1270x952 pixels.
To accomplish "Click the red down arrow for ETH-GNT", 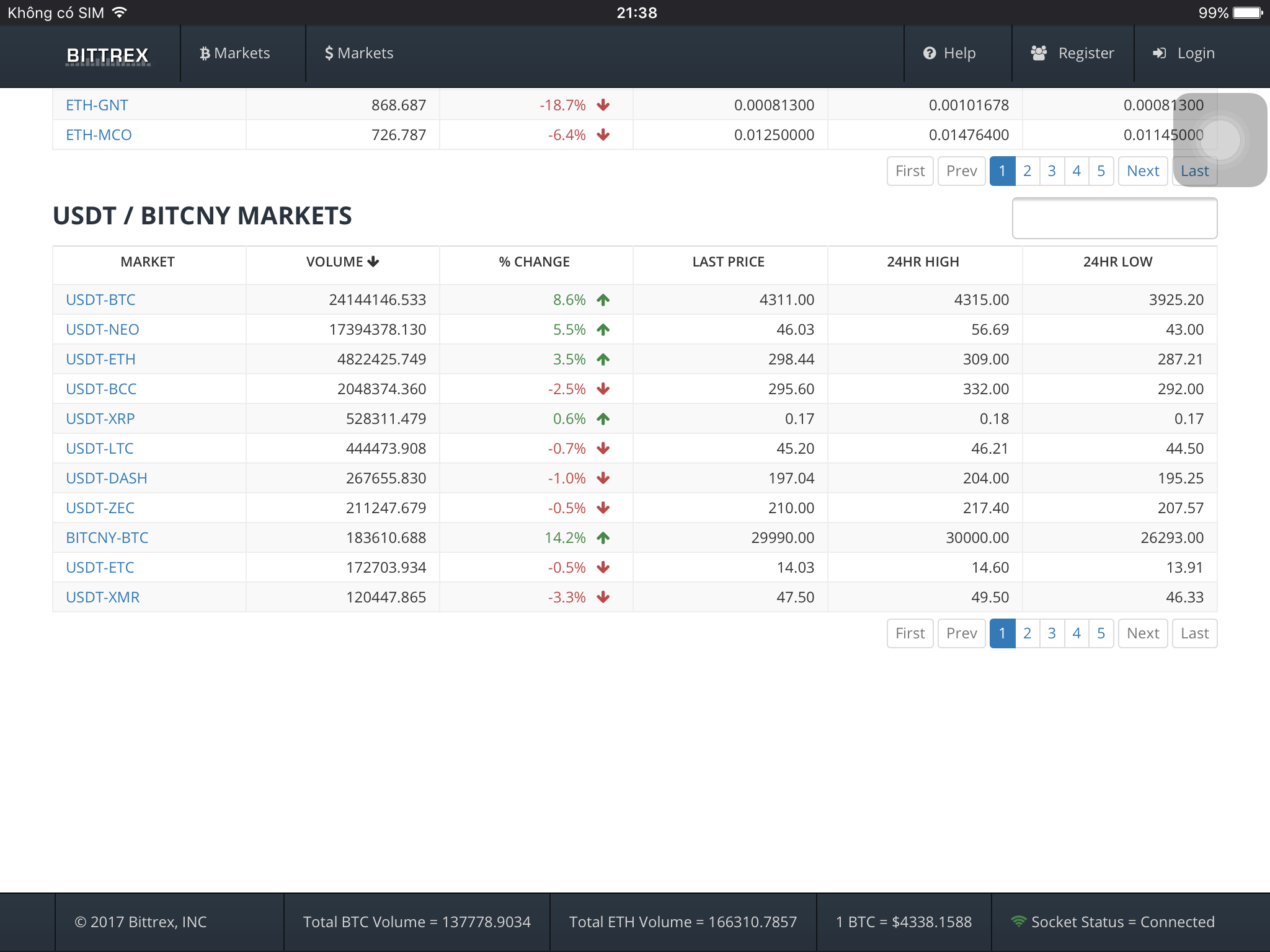I will [x=603, y=105].
